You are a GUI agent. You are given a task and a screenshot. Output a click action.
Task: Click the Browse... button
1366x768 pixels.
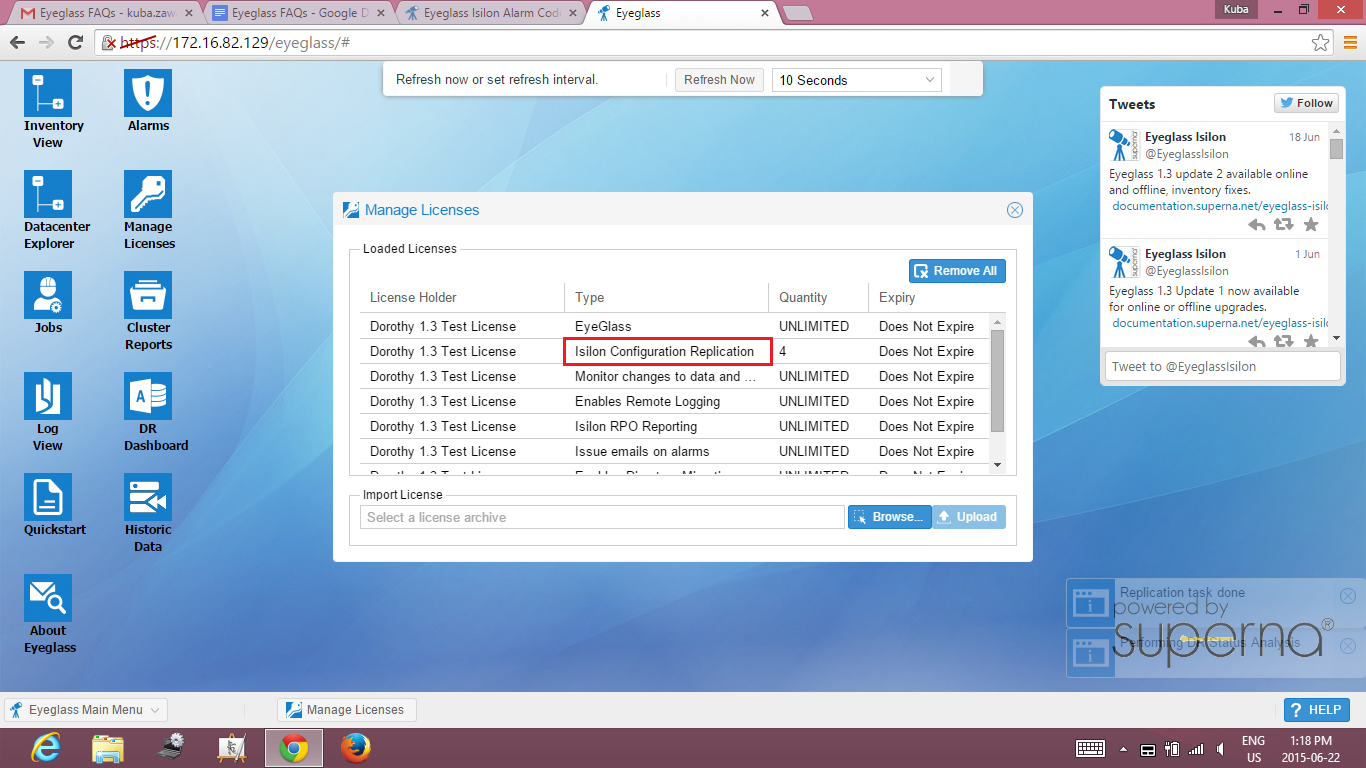tap(889, 517)
